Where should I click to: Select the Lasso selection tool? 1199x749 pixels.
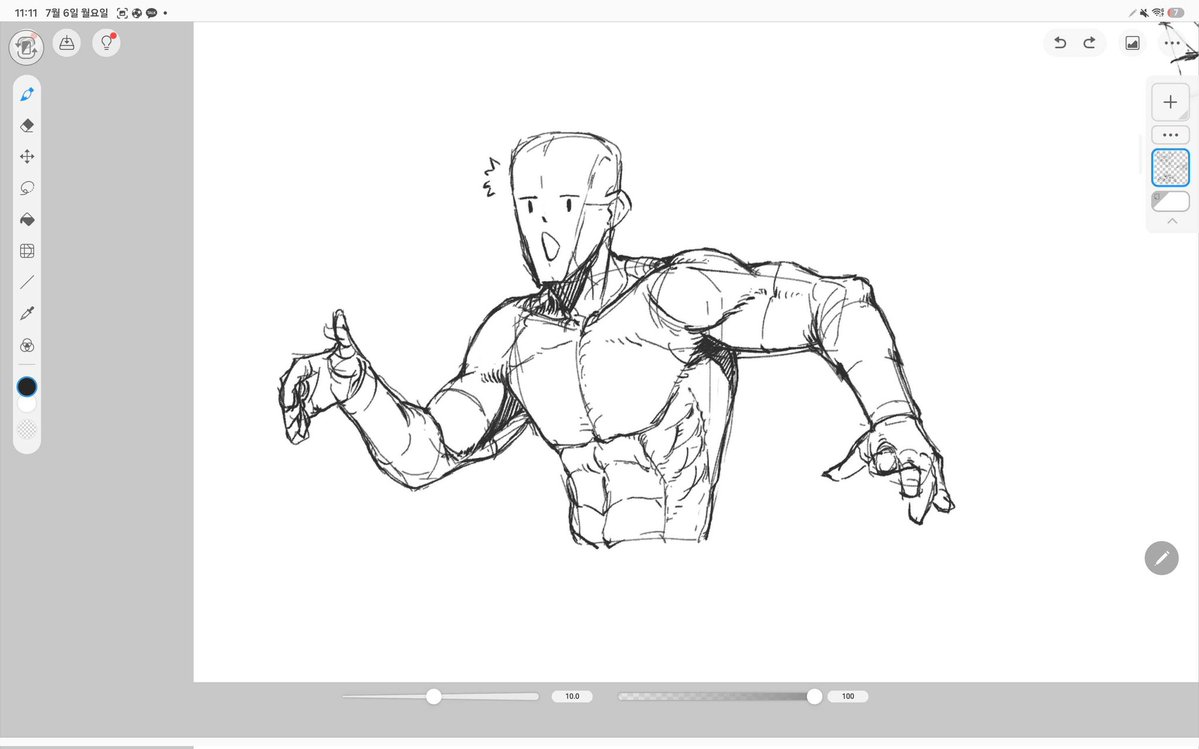click(x=27, y=188)
